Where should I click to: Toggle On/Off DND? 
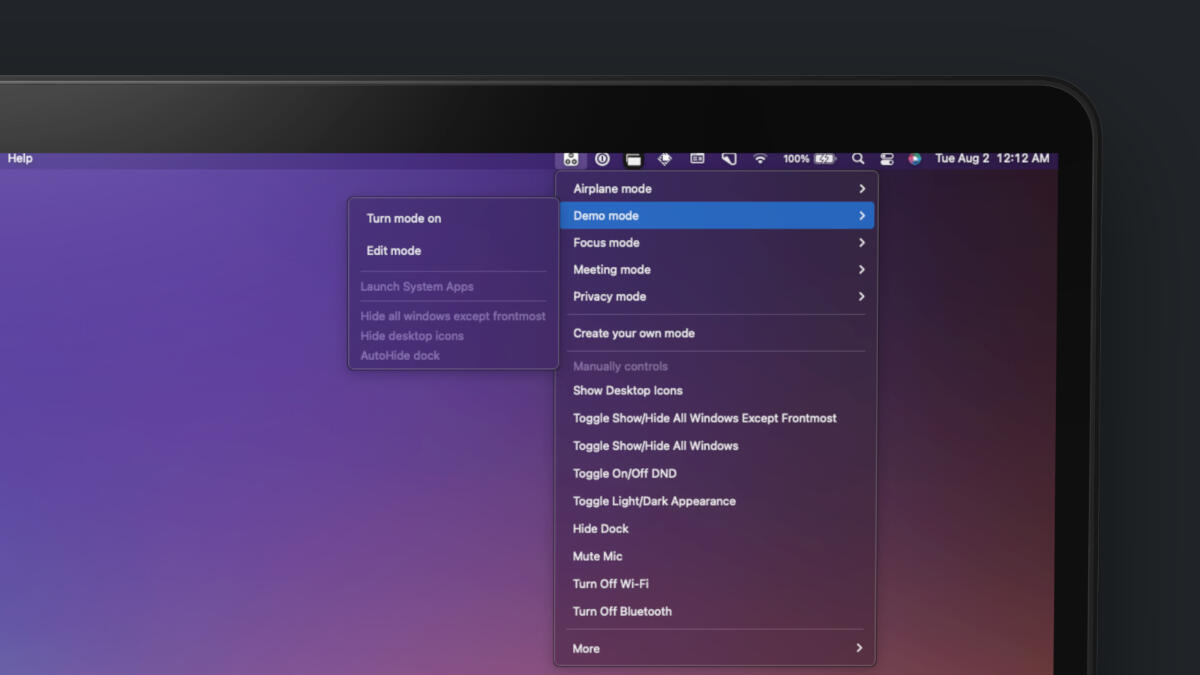click(624, 474)
